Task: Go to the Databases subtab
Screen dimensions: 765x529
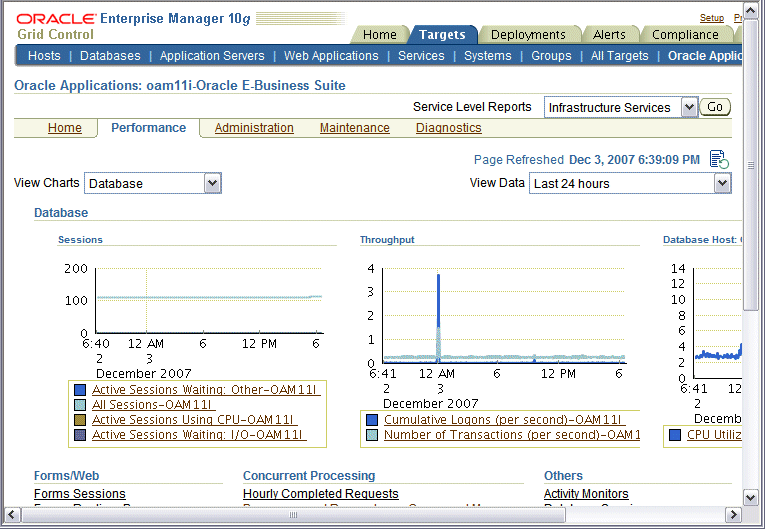Action: pos(110,56)
